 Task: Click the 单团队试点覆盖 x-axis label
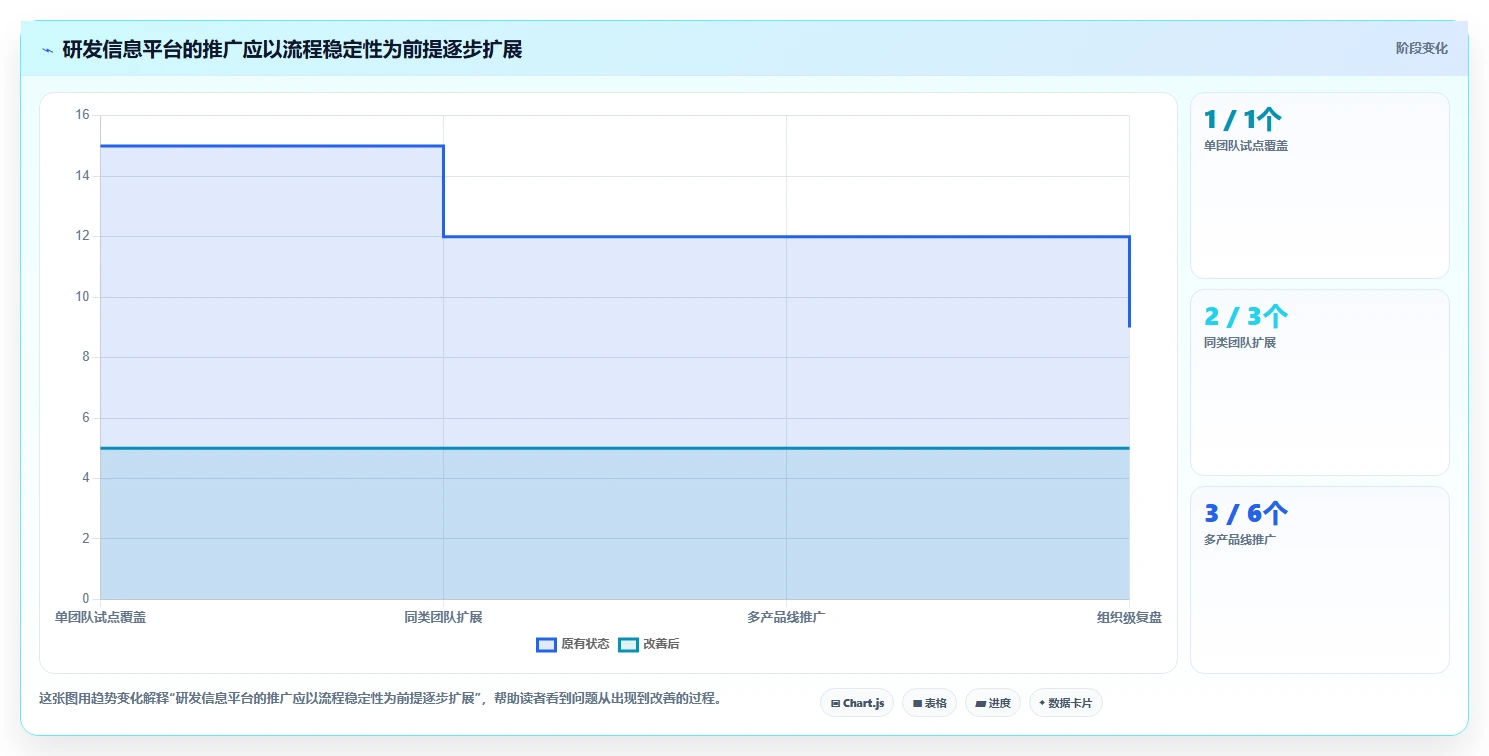click(x=100, y=618)
